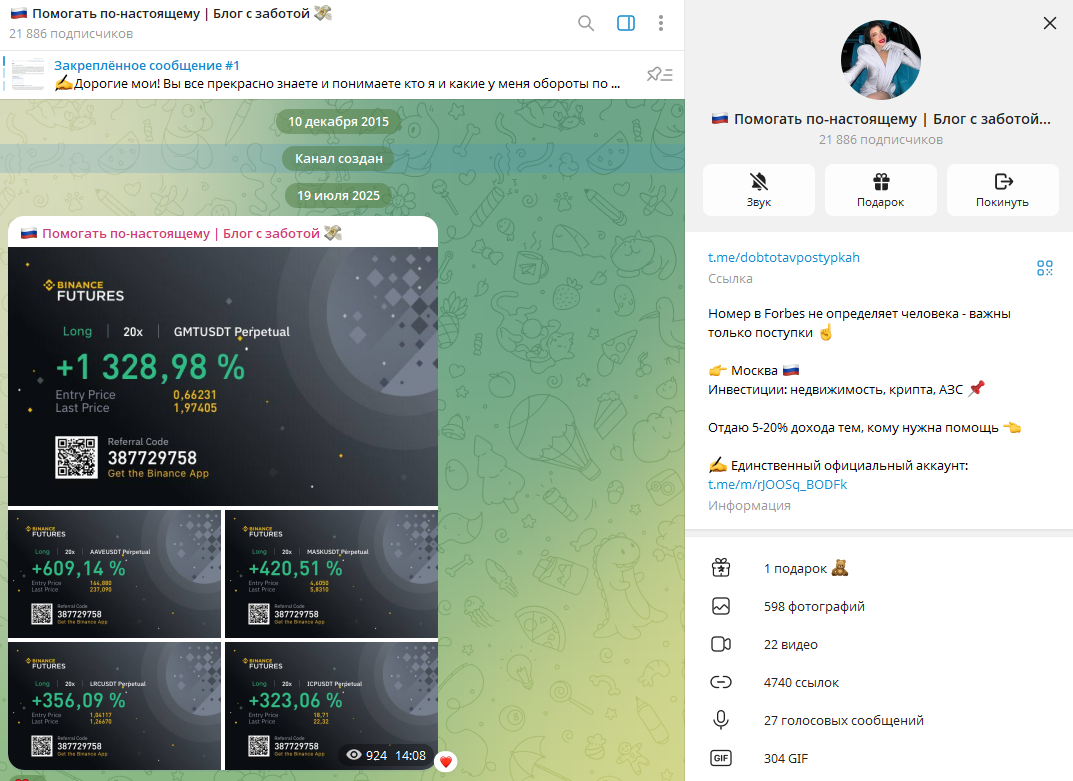The image size is (1073, 781).
Task: Click the microphone icon for voice messages
Action: coord(721,720)
